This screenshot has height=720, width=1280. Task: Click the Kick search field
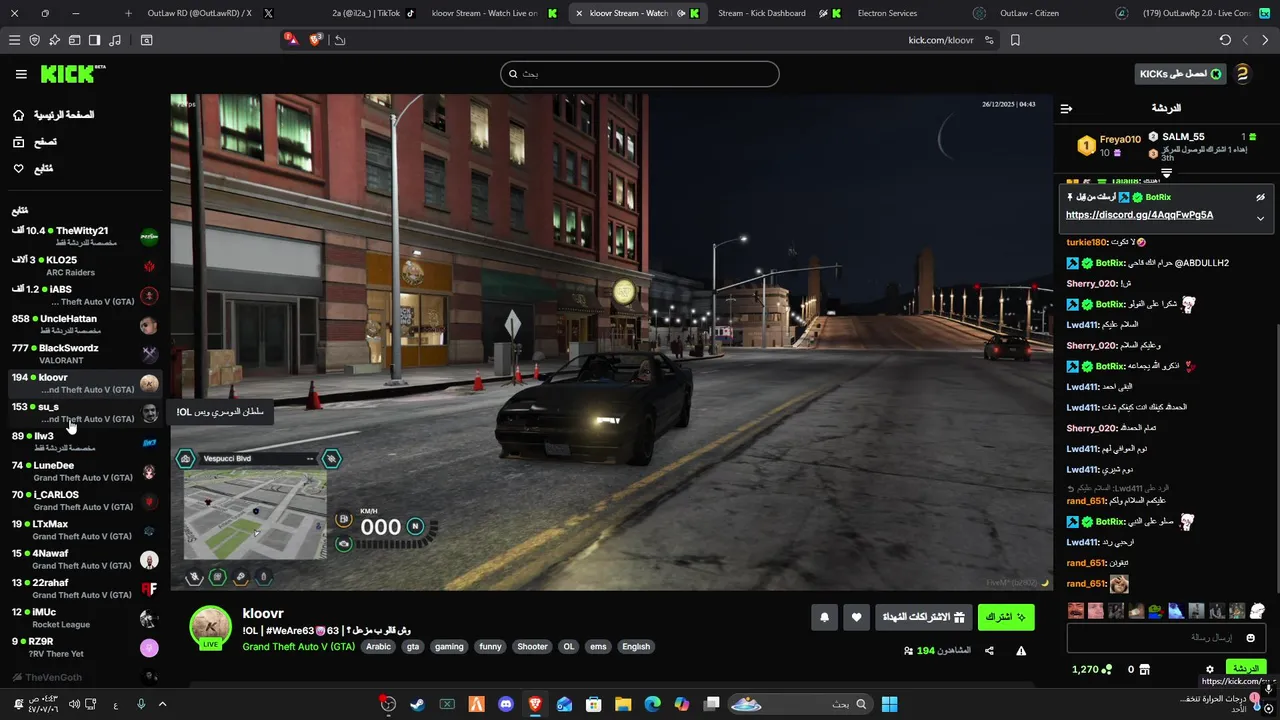coord(640,74)
